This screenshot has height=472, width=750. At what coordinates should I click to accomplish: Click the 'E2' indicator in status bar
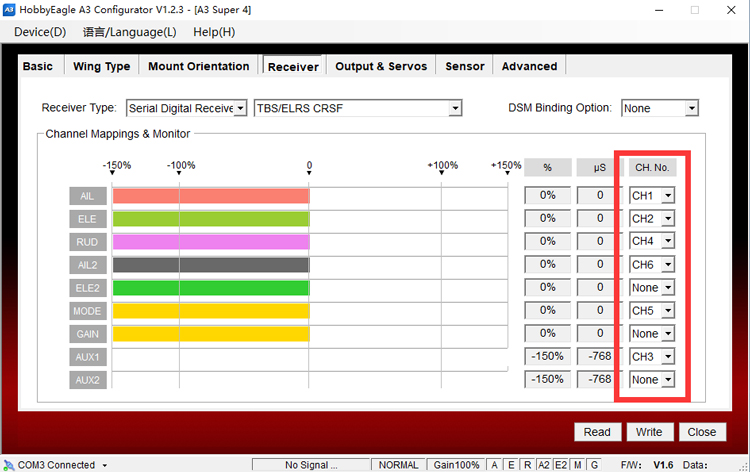[x=561, y=465]
